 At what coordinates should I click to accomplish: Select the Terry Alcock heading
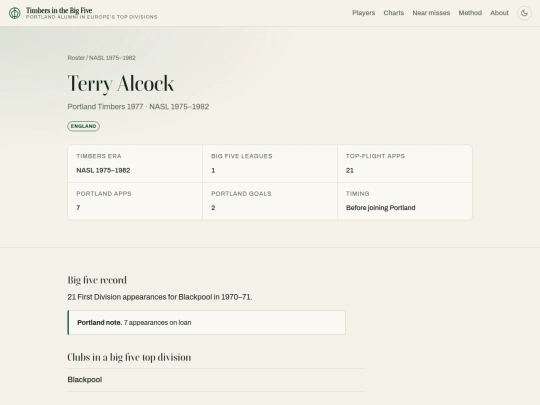click(121, 83)
